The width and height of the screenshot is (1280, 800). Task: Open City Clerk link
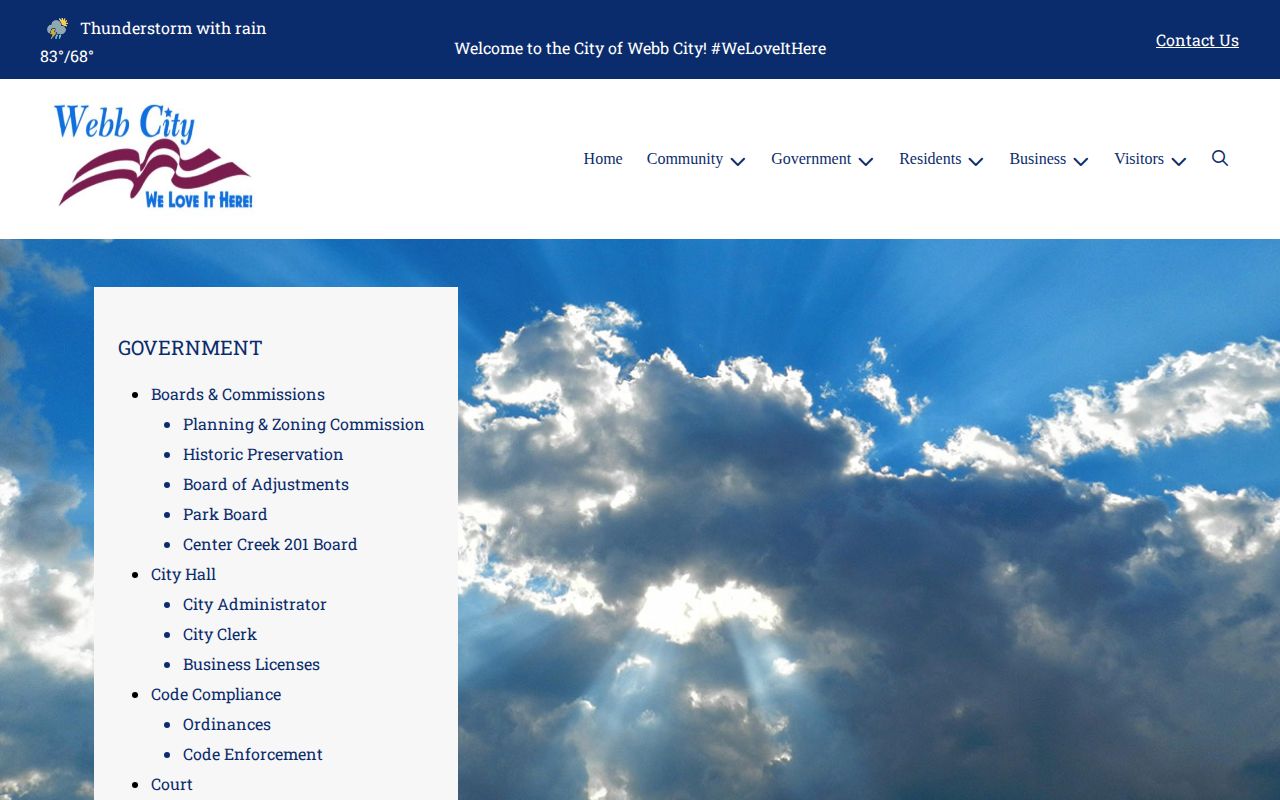pos(220,634)
